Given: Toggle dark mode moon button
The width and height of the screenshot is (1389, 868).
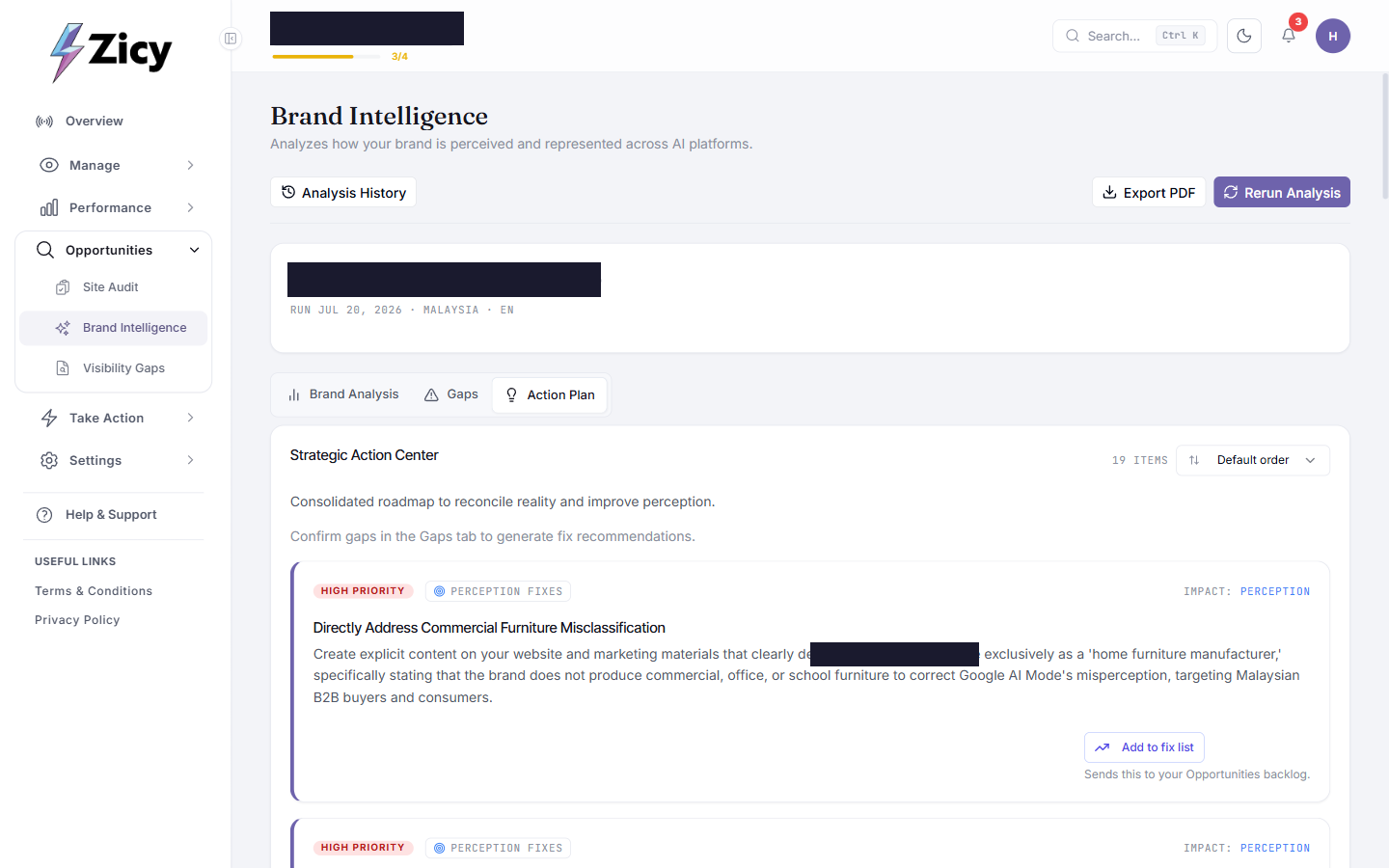Looking at the screenshot, I should coord(1244,36).
